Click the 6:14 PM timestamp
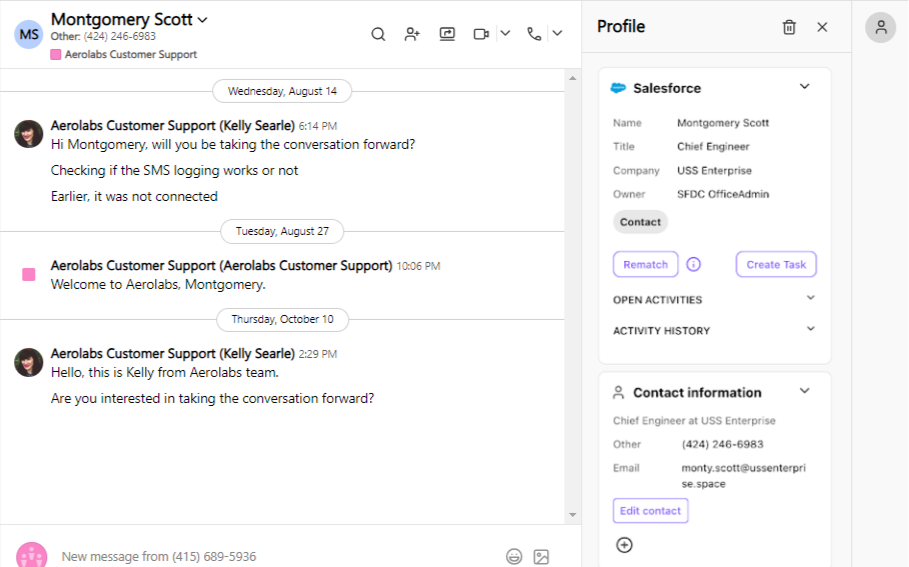Viewport: 909px width, 567px height. (x=318, y=126)
